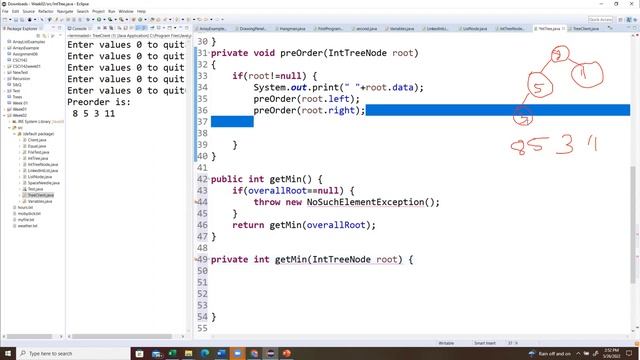Collapse the (default package) node
Viewport: 640px width, 360px height.
pos(14,134)
